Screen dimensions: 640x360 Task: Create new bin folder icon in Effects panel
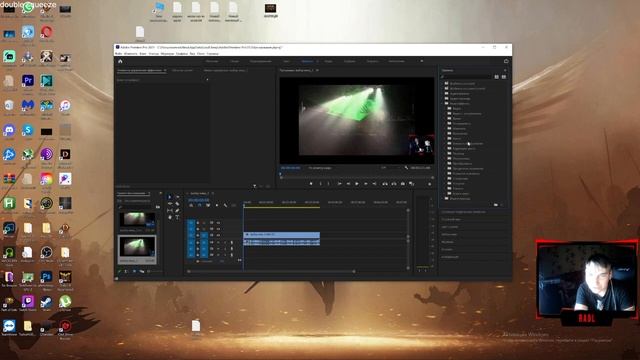[496, 204]
